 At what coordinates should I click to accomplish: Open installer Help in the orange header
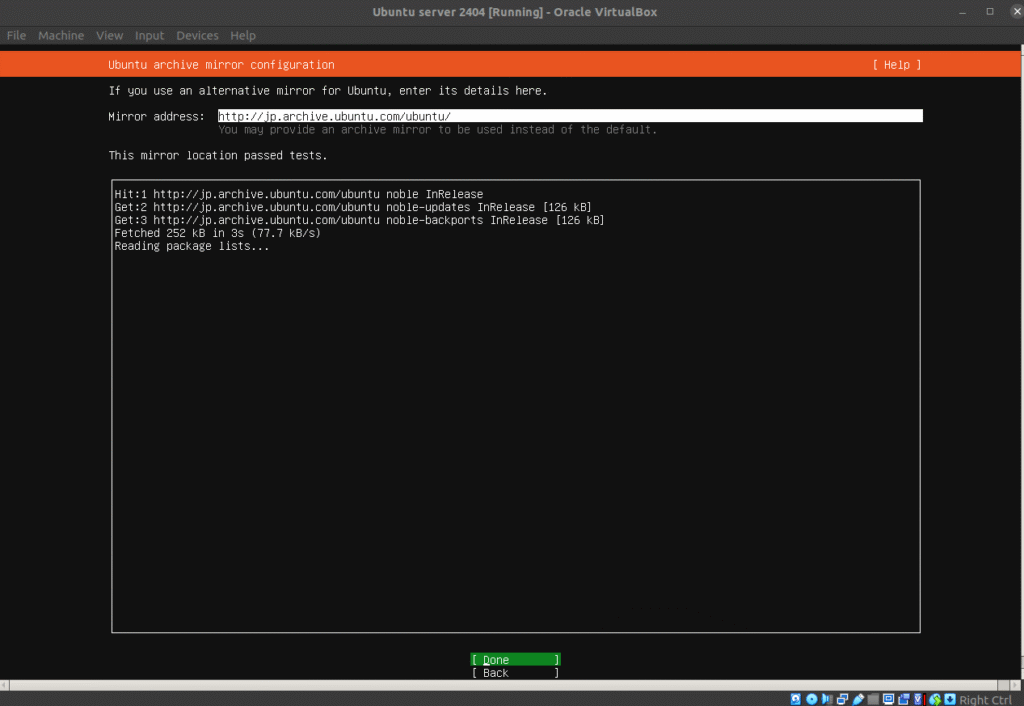[896, 65]
